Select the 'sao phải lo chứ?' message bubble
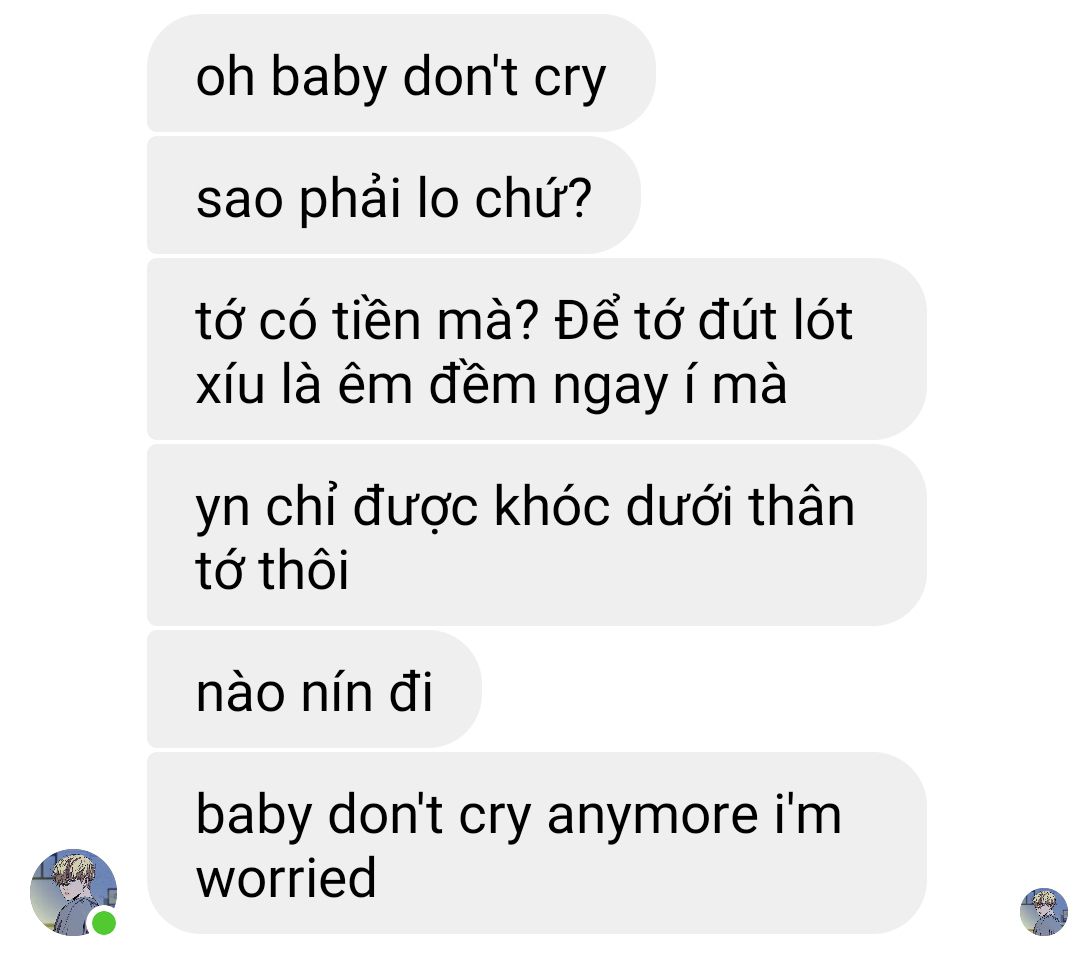This screenshot has width=1080, height=962. pyautogui.click(x=394, y=195)
